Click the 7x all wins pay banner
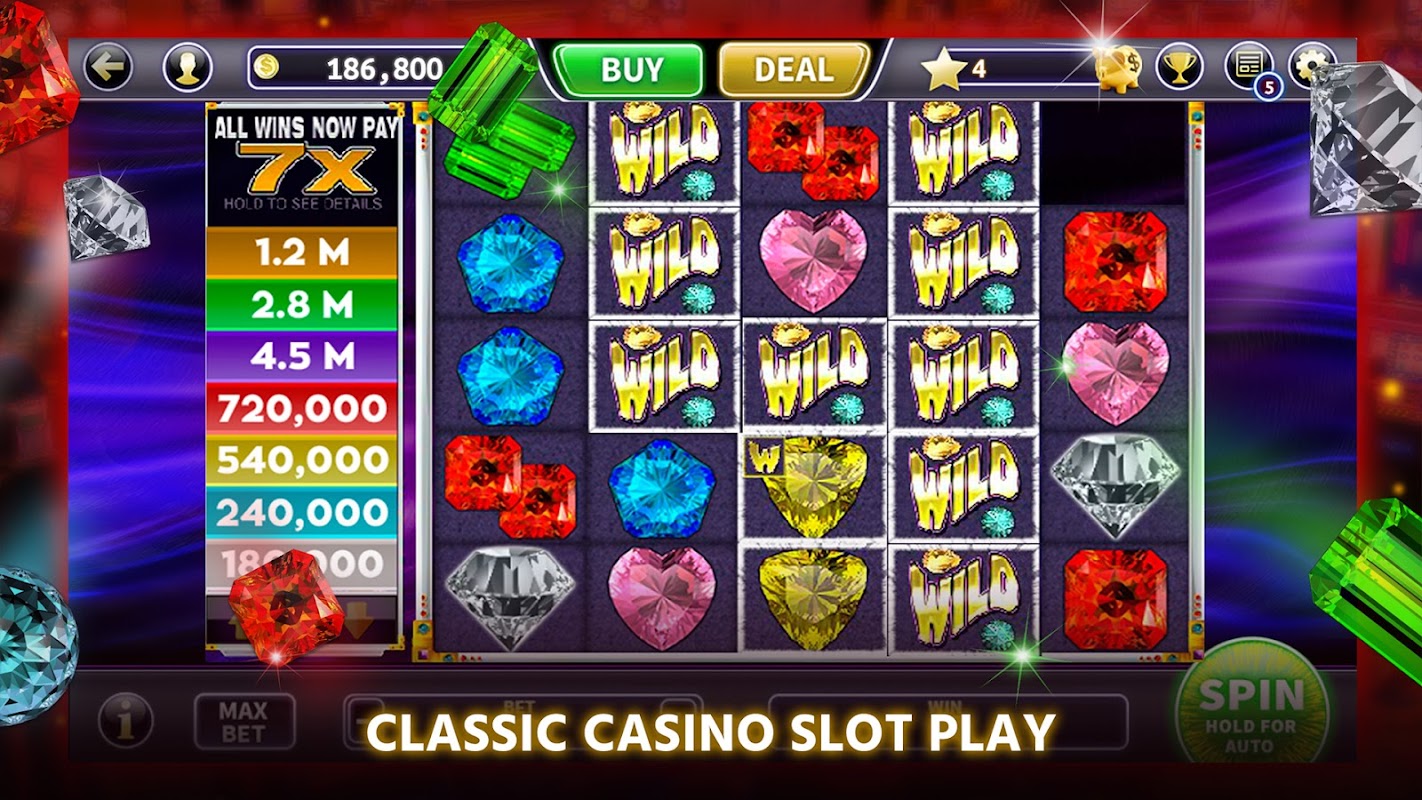Viewport: 1422px width, 800px height. 304,164
